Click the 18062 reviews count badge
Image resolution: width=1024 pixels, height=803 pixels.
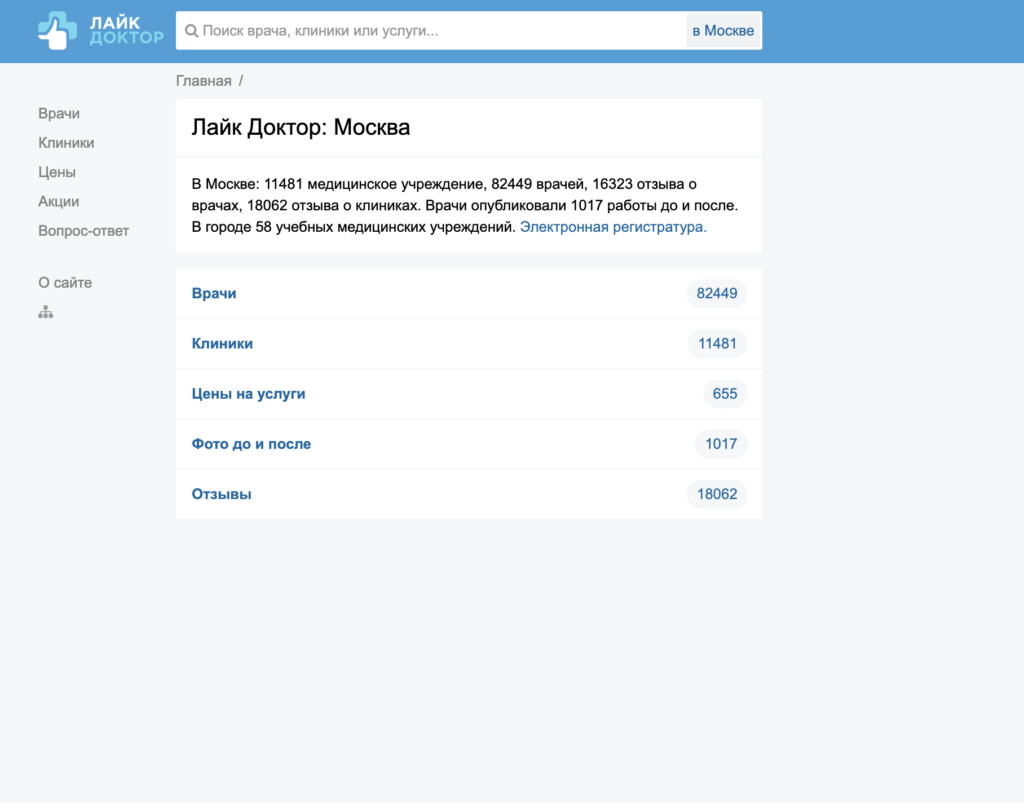(716, 495)
